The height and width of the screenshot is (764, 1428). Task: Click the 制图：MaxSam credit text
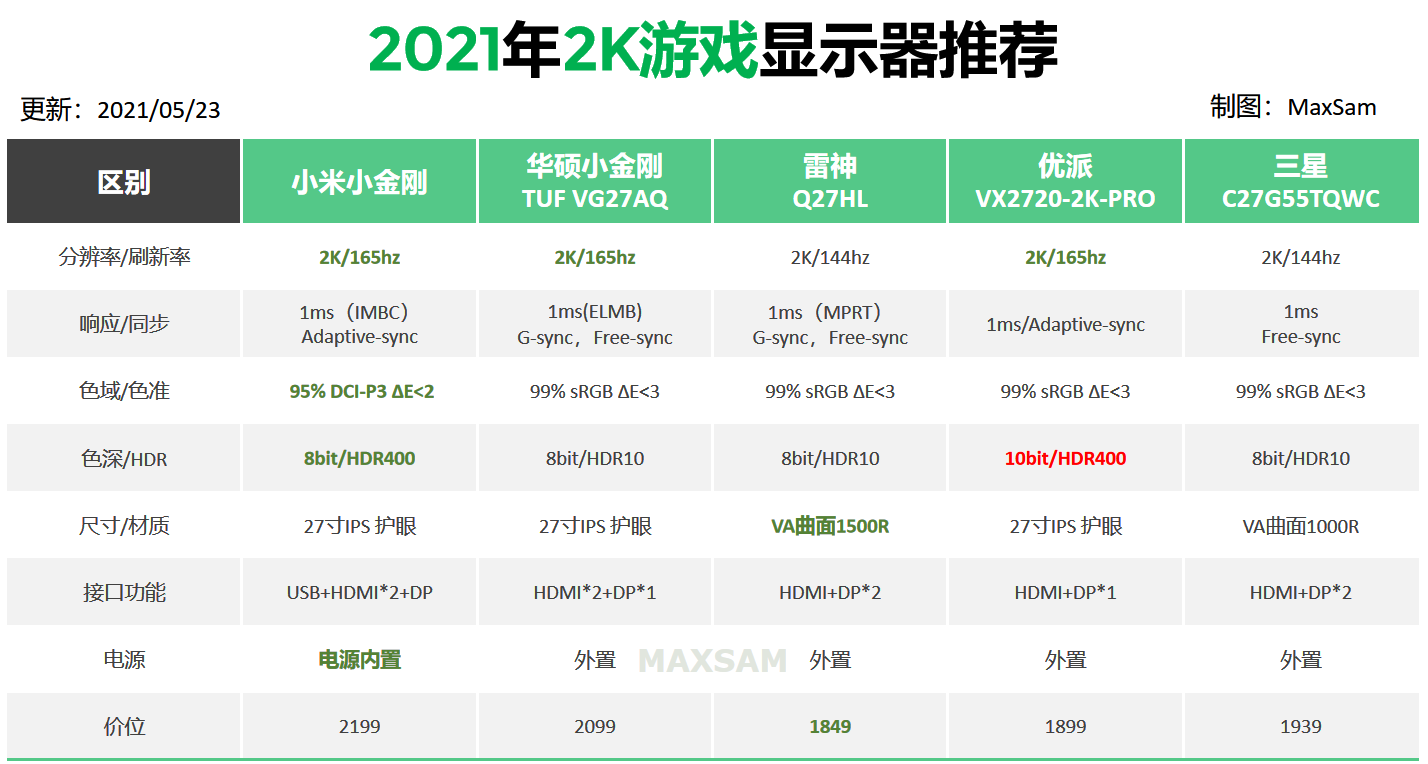(x=1293, y=107)
